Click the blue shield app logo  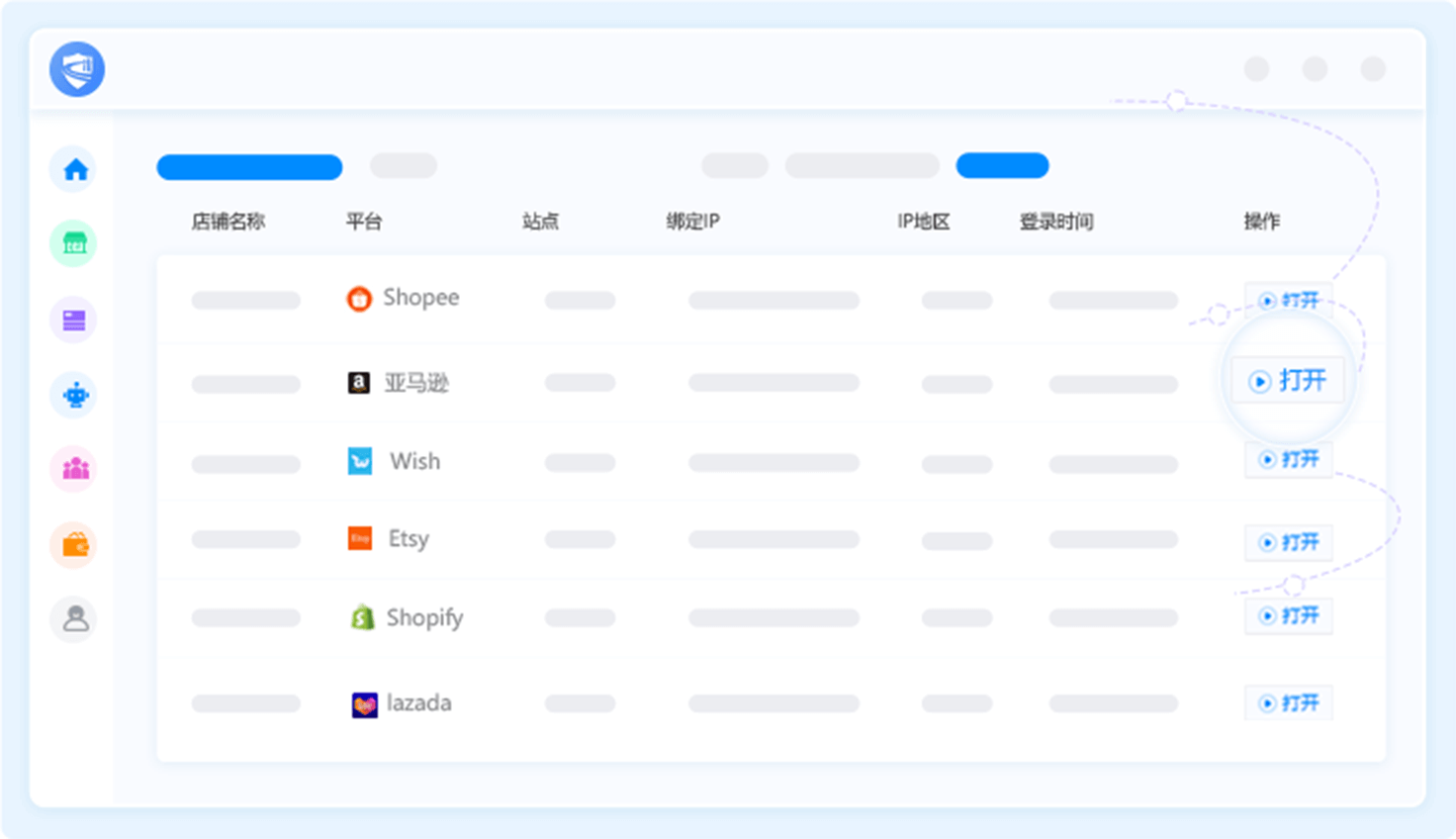(77, 69)
